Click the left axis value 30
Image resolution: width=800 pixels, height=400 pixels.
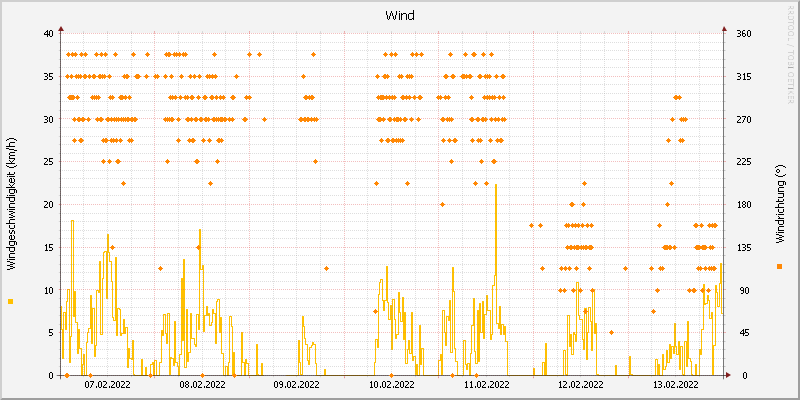48,119
